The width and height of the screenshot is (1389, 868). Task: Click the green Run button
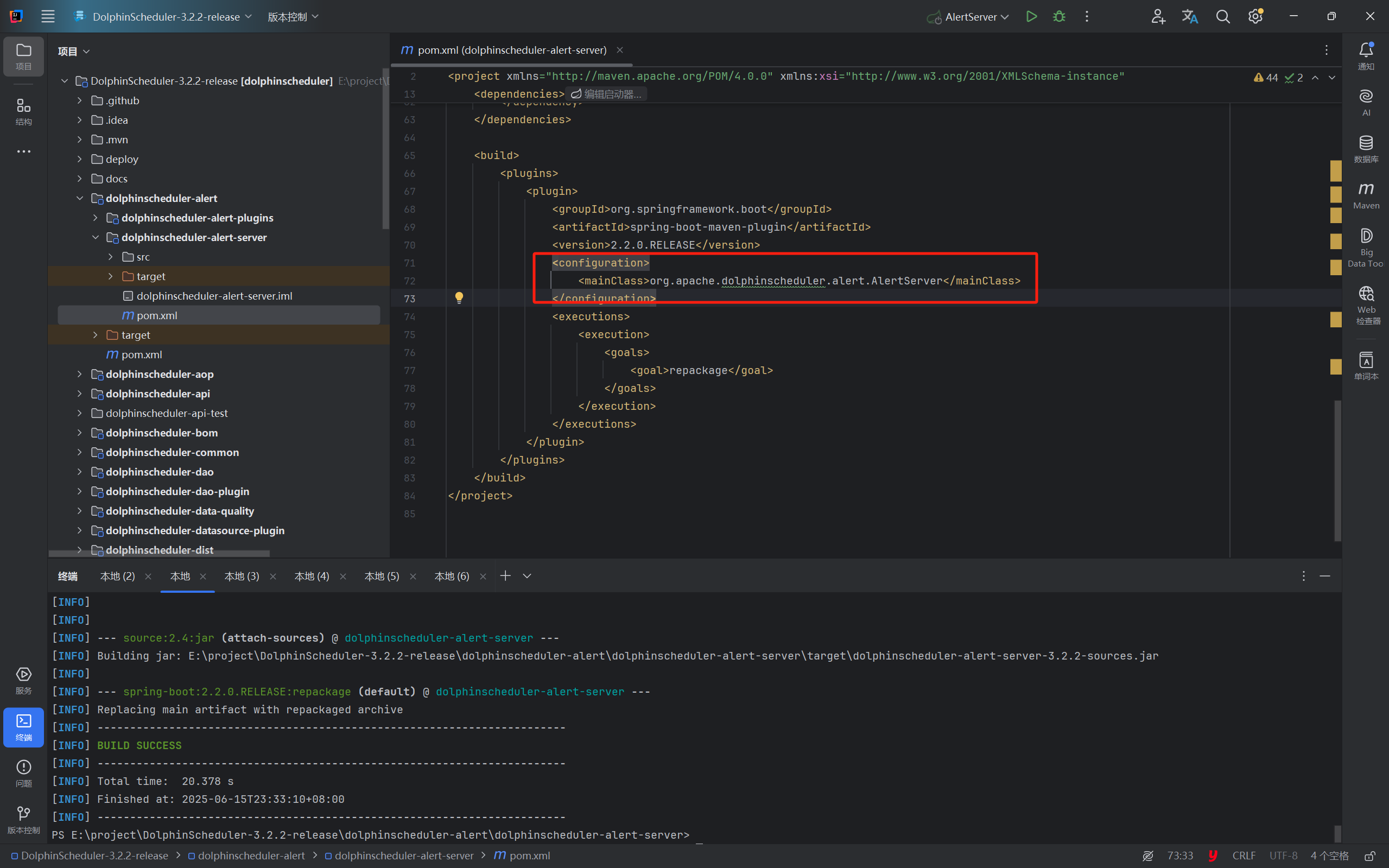[x=1031, y=17]
